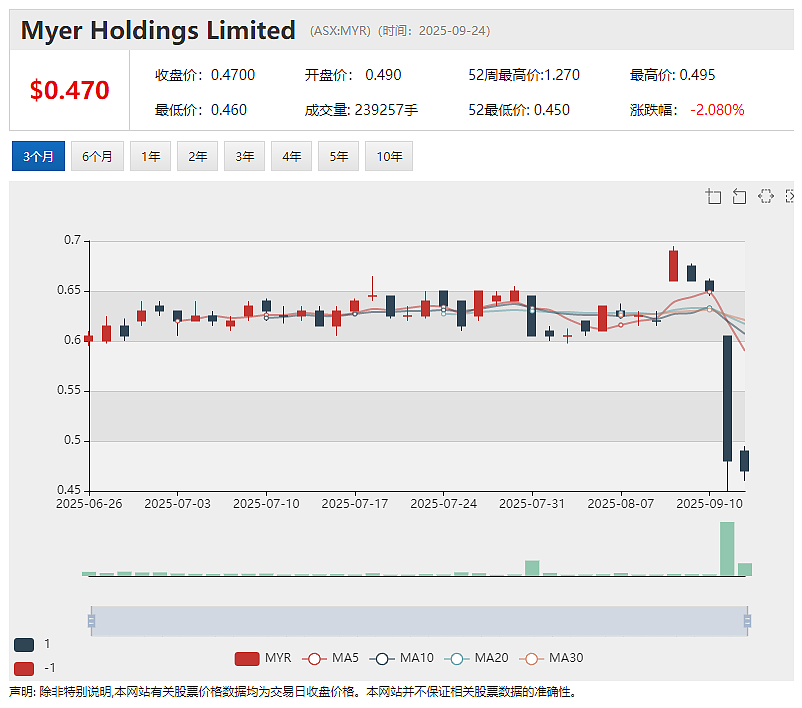Click x-axis label 2025-09-10
The height and width of the screenshot is (708, 802).
coord(709,504)
